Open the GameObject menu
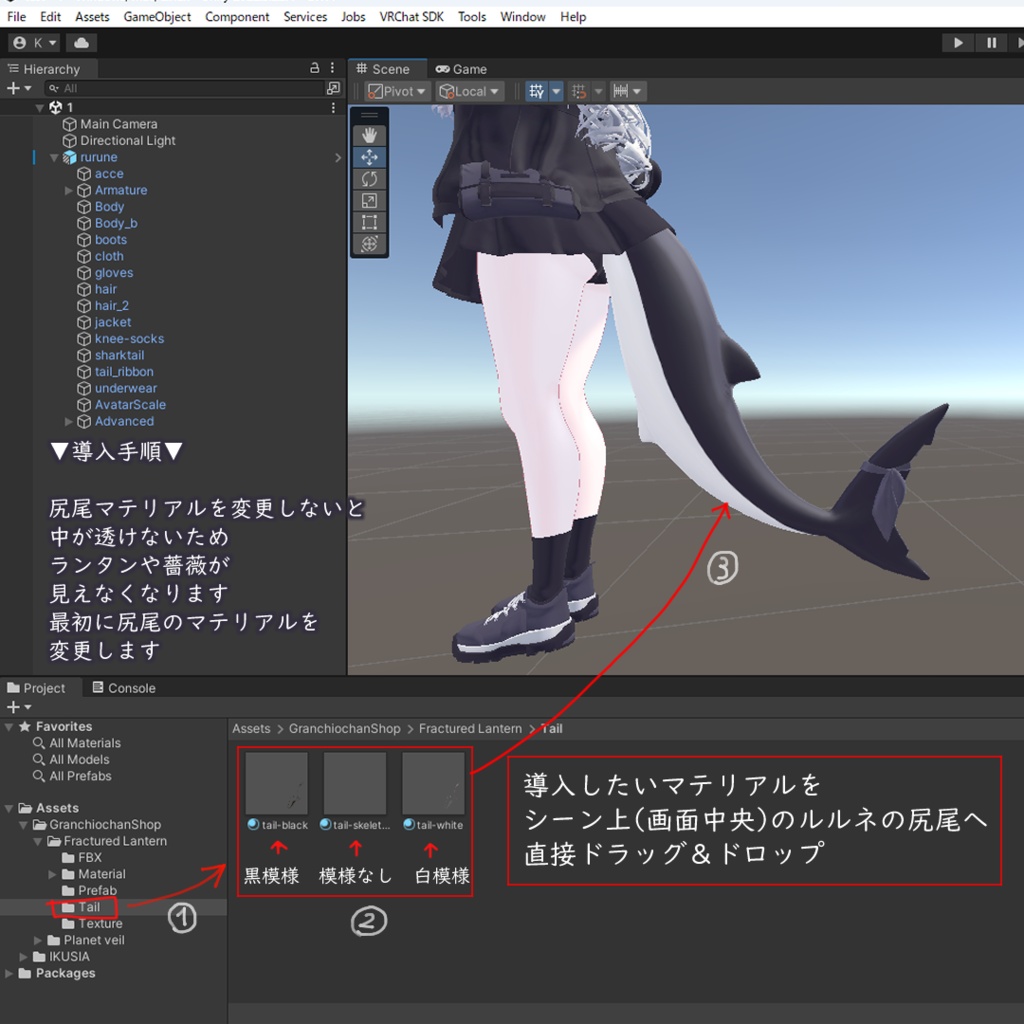Image resolution: width=1024 pixels, height=1024 pixels. click(157, 17)
